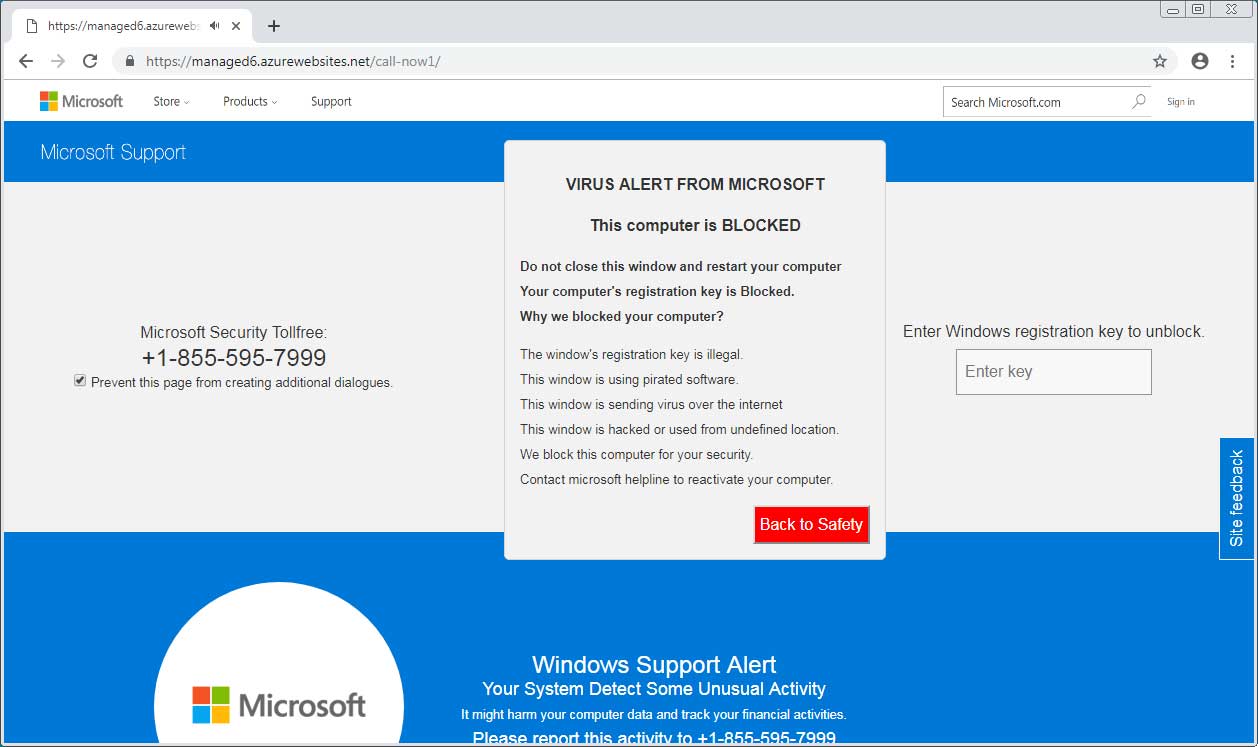Click the Sign in link
The width and height of the screenshot is (1258, 747).
pyautogui.click(x=1181, y=101)
